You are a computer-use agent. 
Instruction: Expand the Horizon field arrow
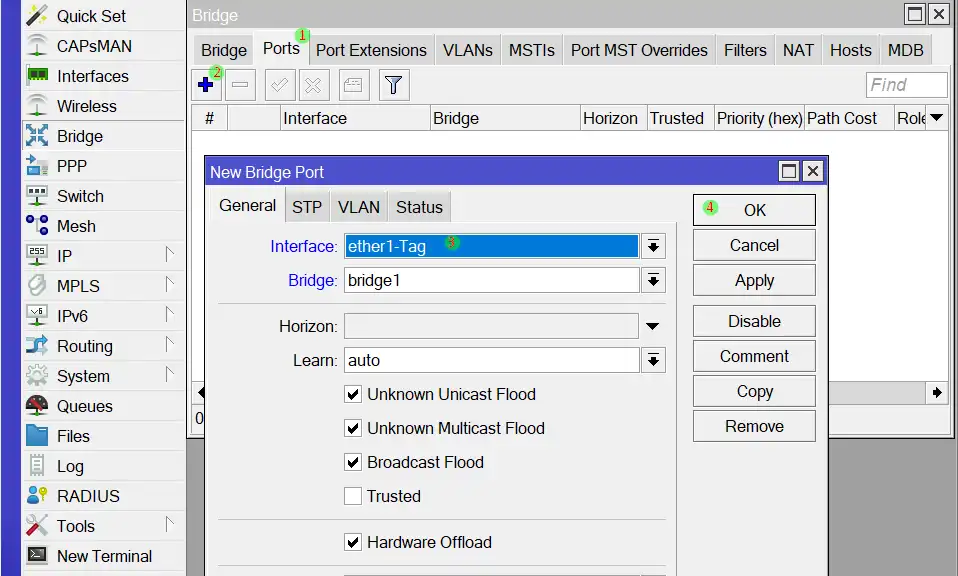653,326
